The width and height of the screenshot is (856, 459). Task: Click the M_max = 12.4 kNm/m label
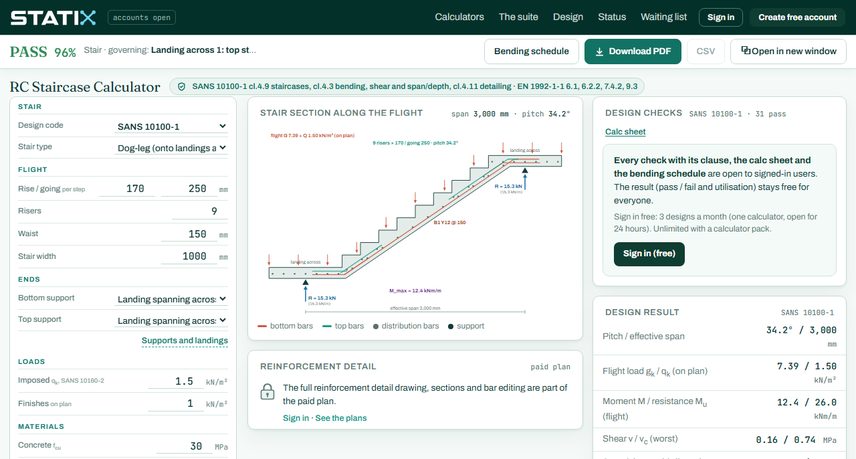415,291
